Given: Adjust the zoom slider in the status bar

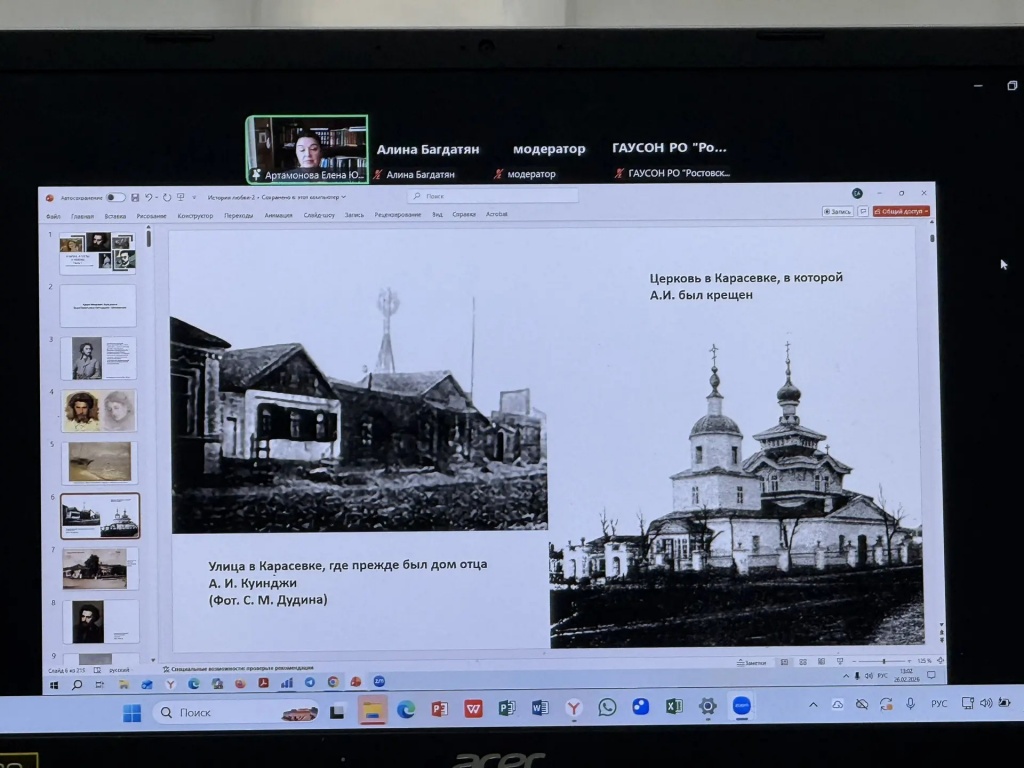Looking at the screenshot, I should pyautogui.click(x=883, y=662).
